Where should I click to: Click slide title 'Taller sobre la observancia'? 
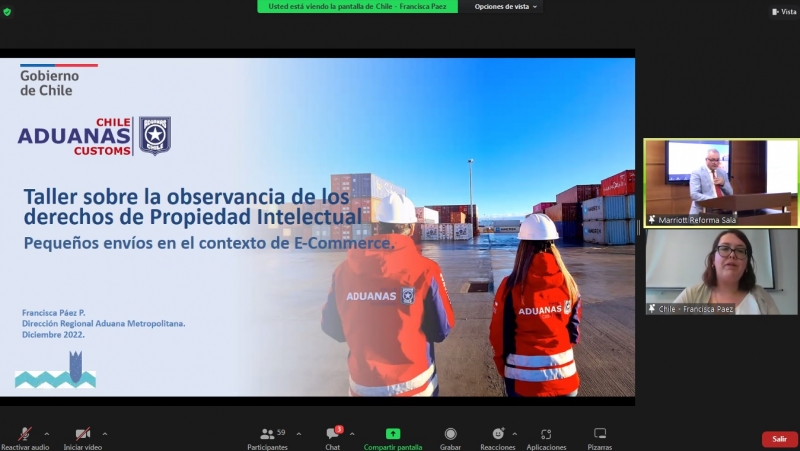(x=193, y=207)
